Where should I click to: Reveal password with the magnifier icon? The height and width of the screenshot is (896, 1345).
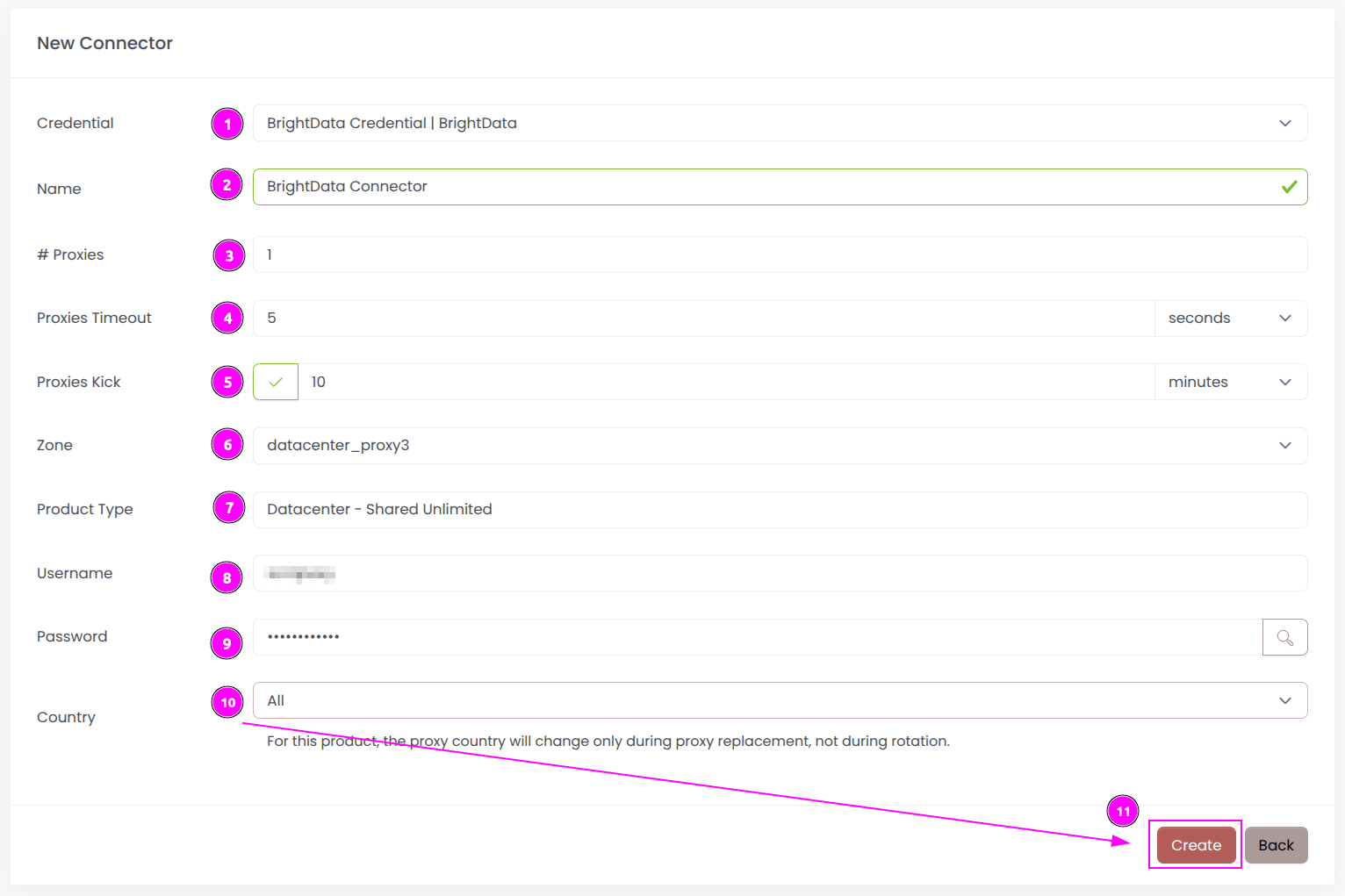[x=1285, y=637]
